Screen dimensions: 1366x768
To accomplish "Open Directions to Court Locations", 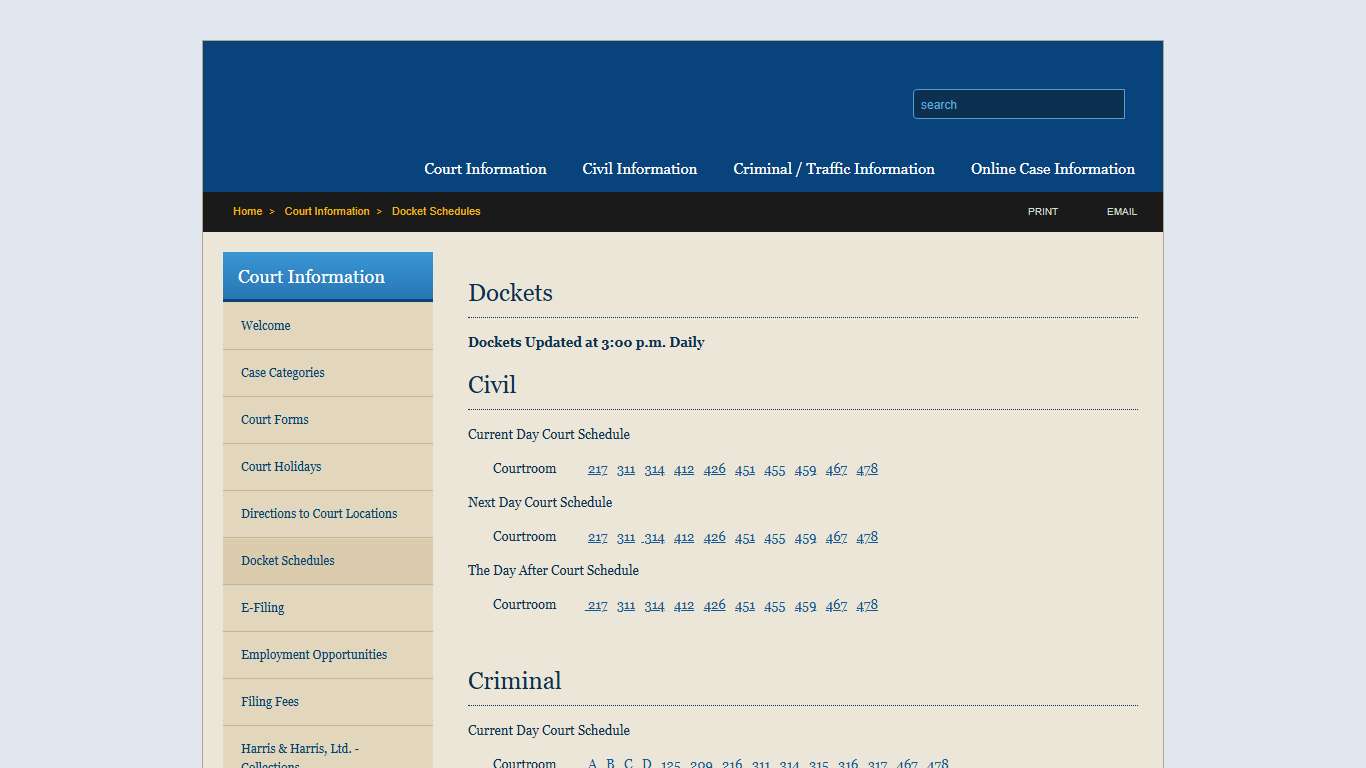I will tap(319, 513).
